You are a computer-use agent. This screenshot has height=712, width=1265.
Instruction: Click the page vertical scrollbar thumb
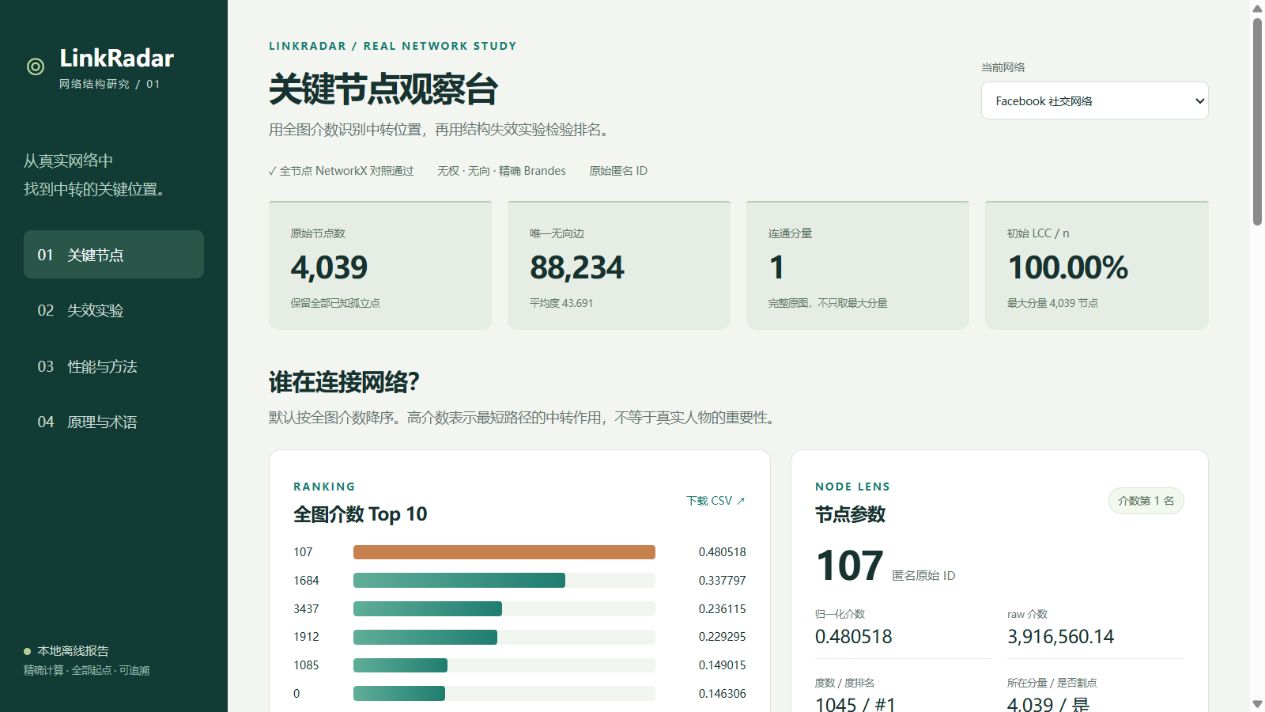click(1257, 120)
